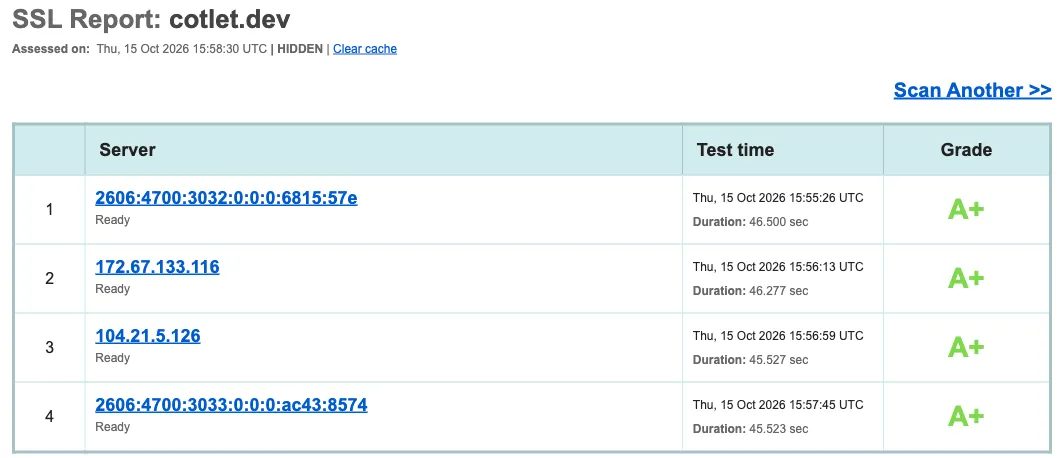
Task: Select test time 15:55:26 UTC
Action: pos(778,198)
